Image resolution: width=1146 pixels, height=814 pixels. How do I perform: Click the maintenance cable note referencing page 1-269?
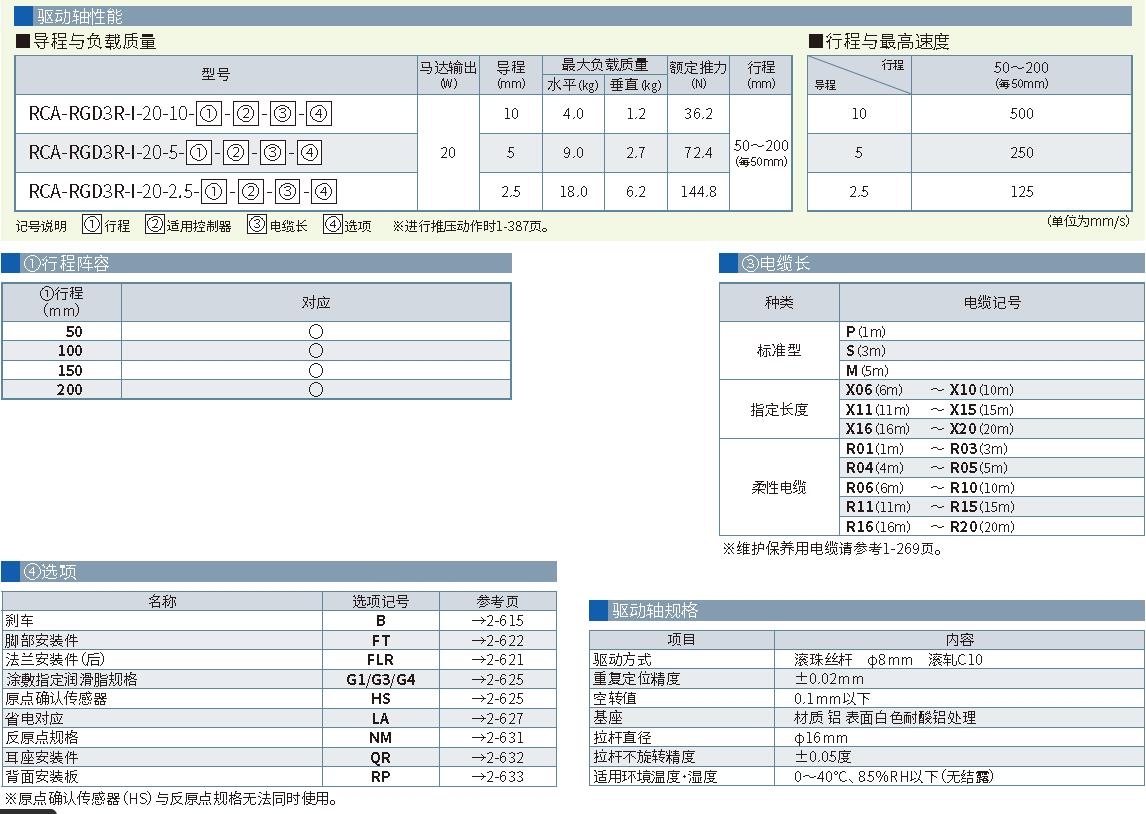tap(832, 548)
